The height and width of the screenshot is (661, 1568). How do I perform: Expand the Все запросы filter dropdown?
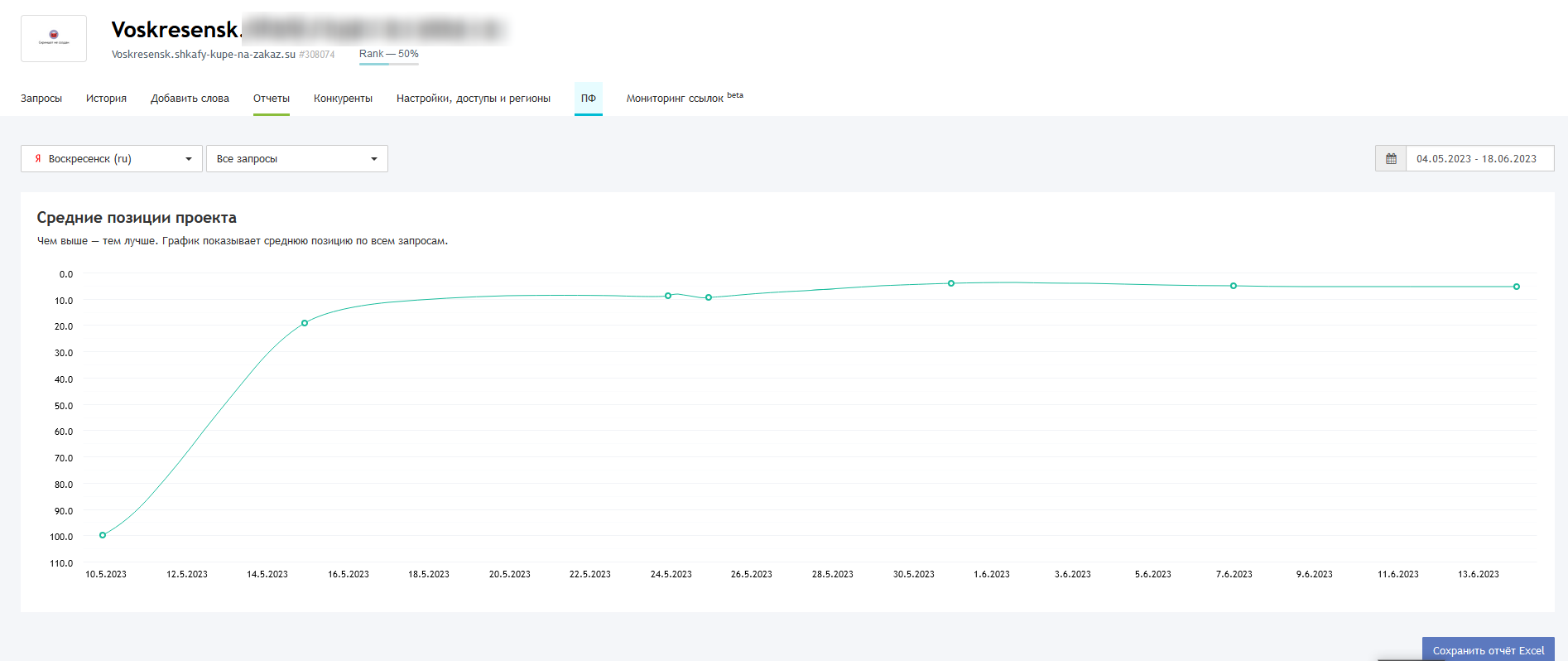click(x=296, y=158)
